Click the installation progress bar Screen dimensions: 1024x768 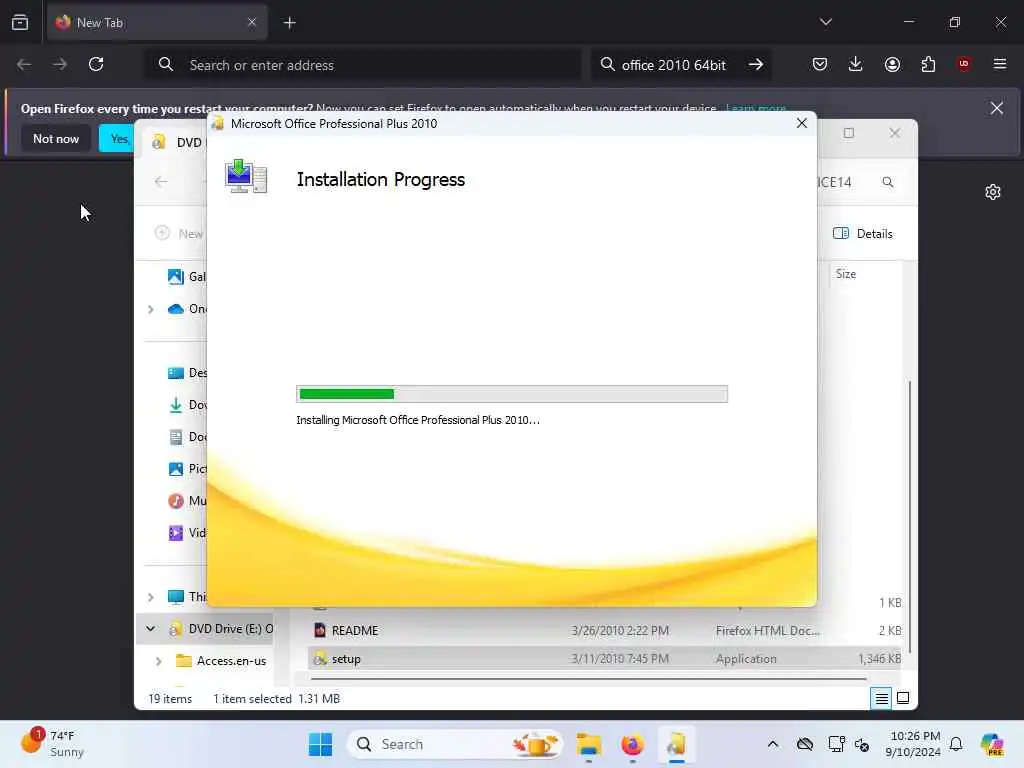[511, 394]
